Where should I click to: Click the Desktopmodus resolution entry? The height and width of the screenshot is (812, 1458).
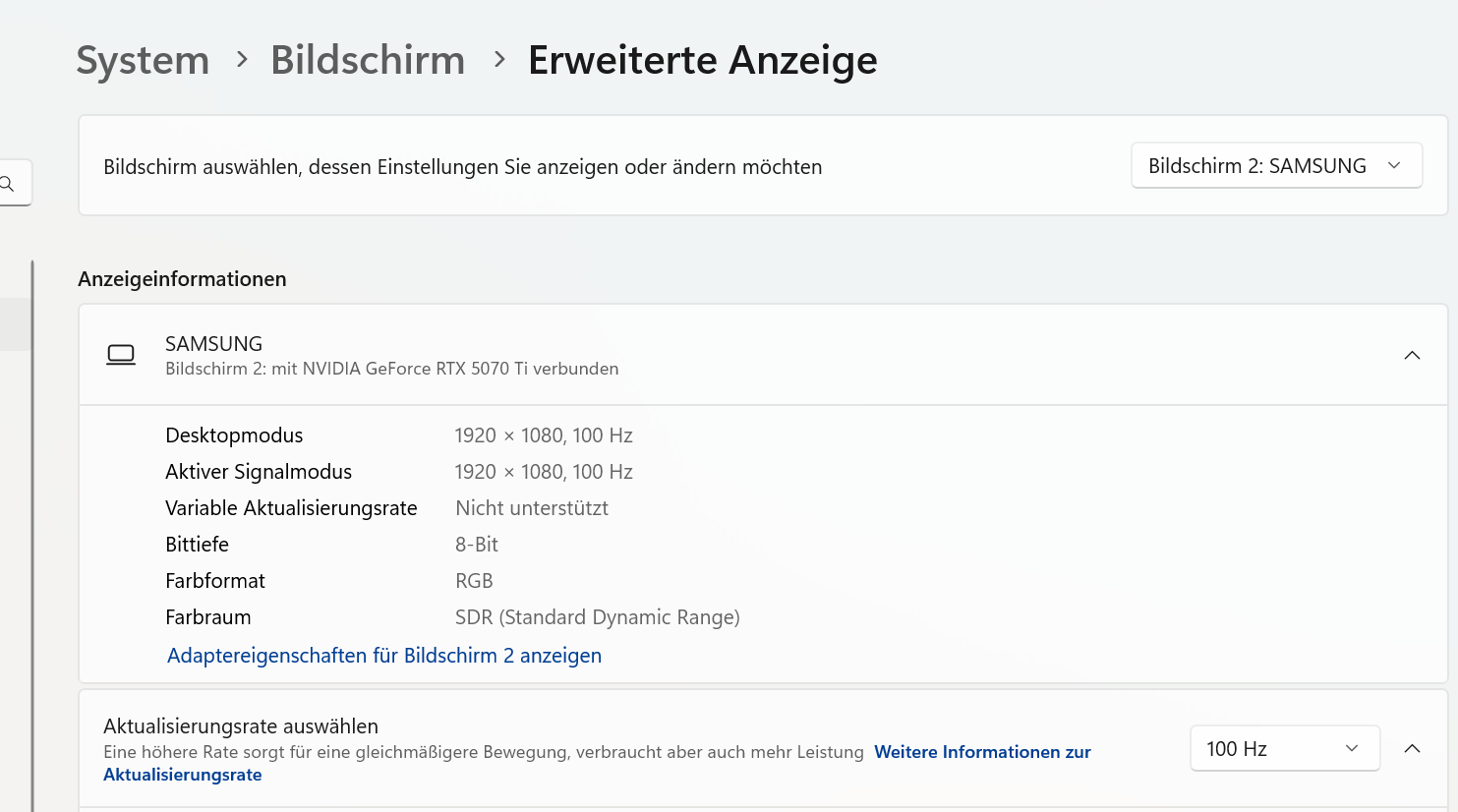tap(544, 435)
